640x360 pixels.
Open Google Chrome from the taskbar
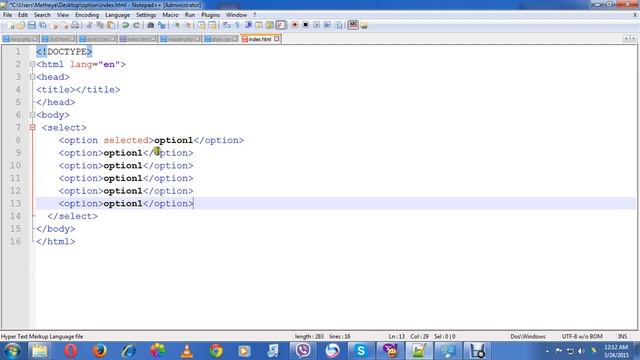[x=216, y=351]
